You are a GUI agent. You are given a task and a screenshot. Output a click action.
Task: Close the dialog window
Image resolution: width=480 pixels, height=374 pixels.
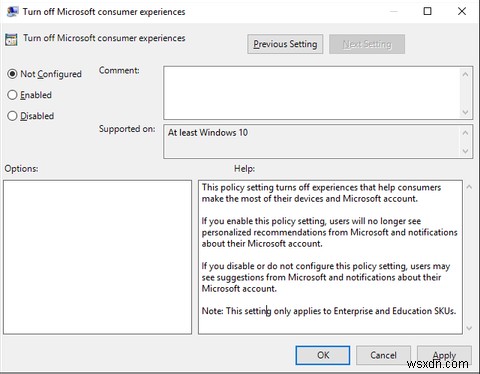(x=462, y=11)
